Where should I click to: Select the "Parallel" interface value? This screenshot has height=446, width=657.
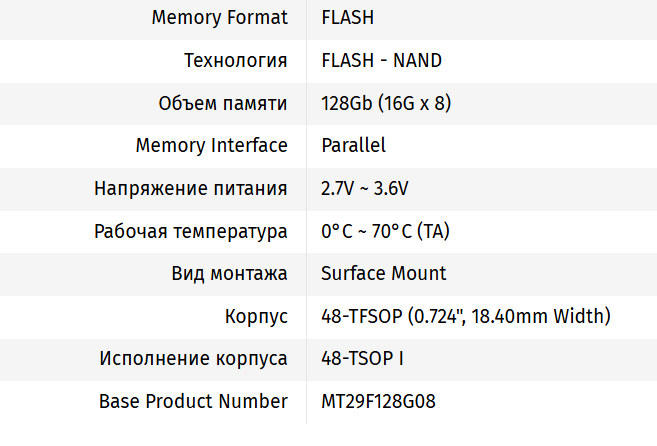click(353, 146)
